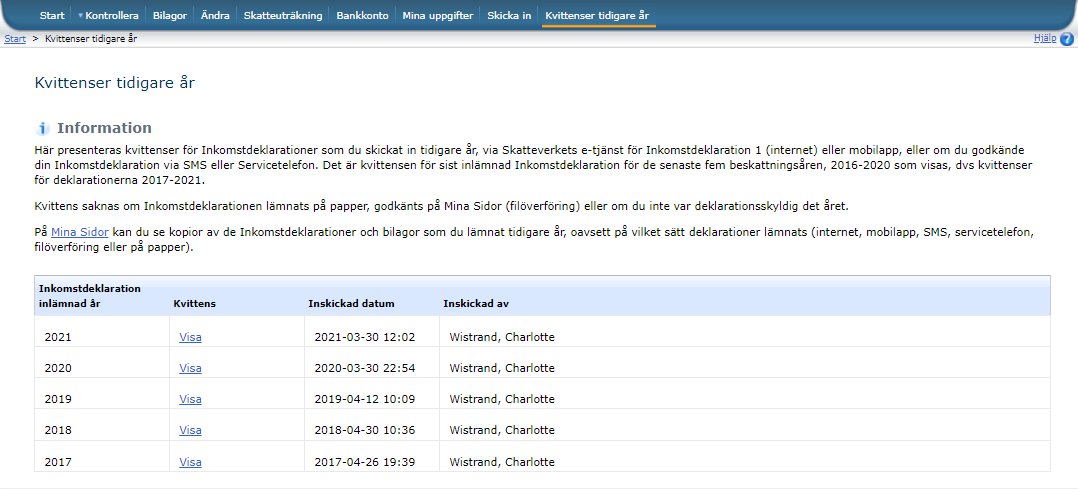Expand the Kontrollera dropdown menu
The height and width of the screenshot is (489, 1078).
pyautogui.click(x=108, y=16)
